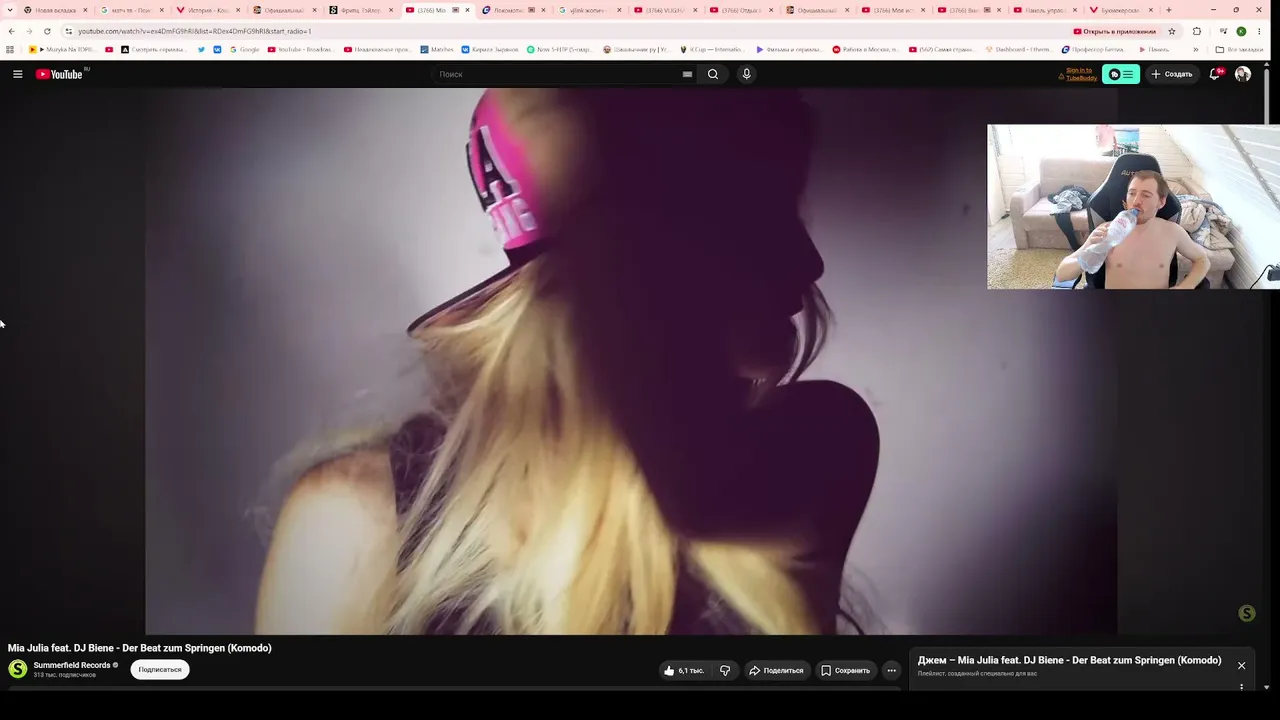
Task: Like the Mia Julia video
Action: (684, 670)
